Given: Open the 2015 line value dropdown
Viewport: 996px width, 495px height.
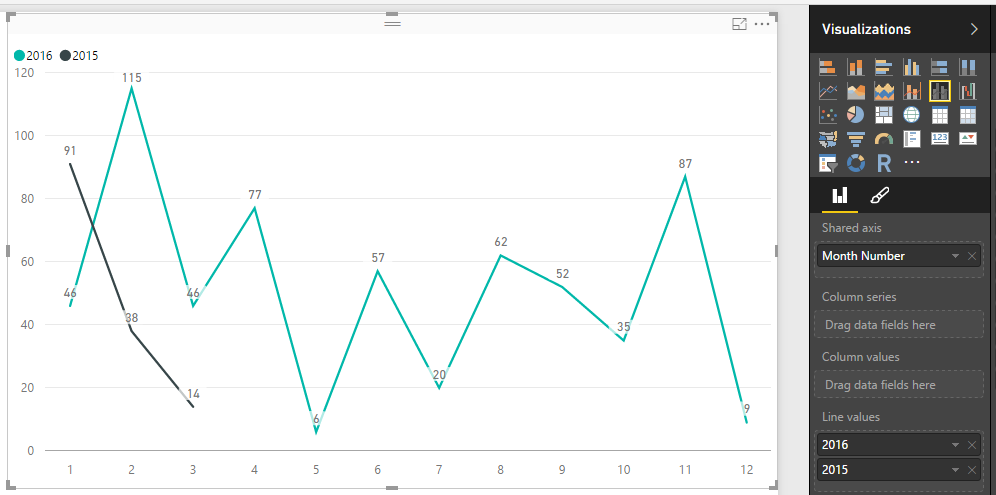Looking at the screenshot, I should 955,470.
